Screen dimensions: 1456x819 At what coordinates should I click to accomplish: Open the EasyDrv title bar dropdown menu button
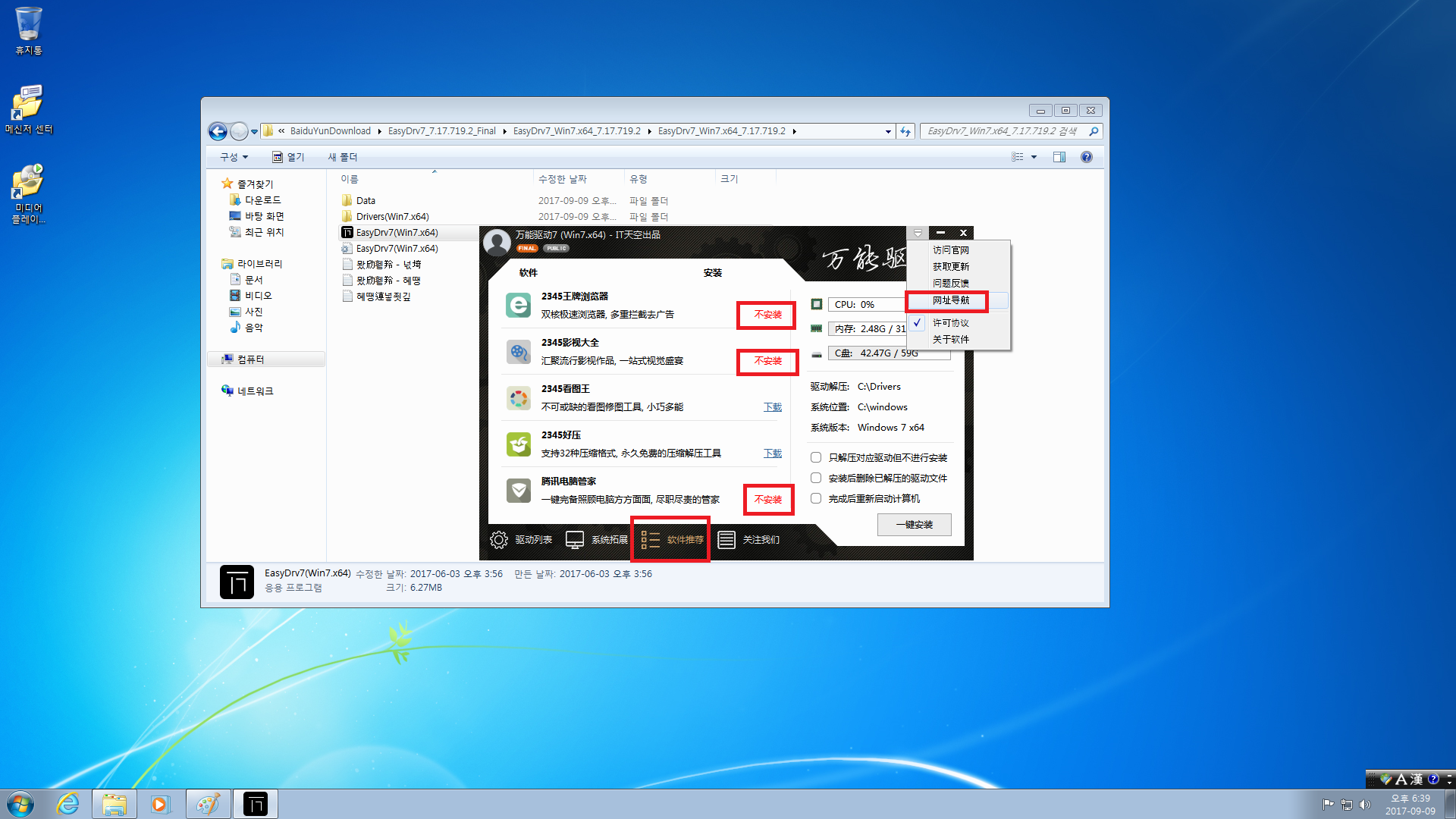pos(918,233)
